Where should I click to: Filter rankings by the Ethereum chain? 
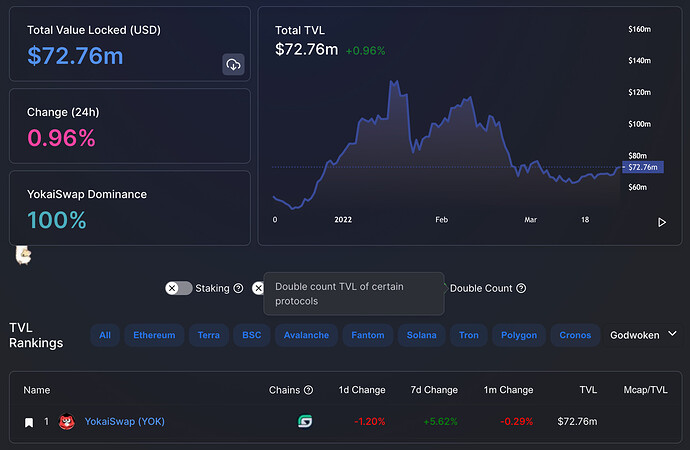154,335
